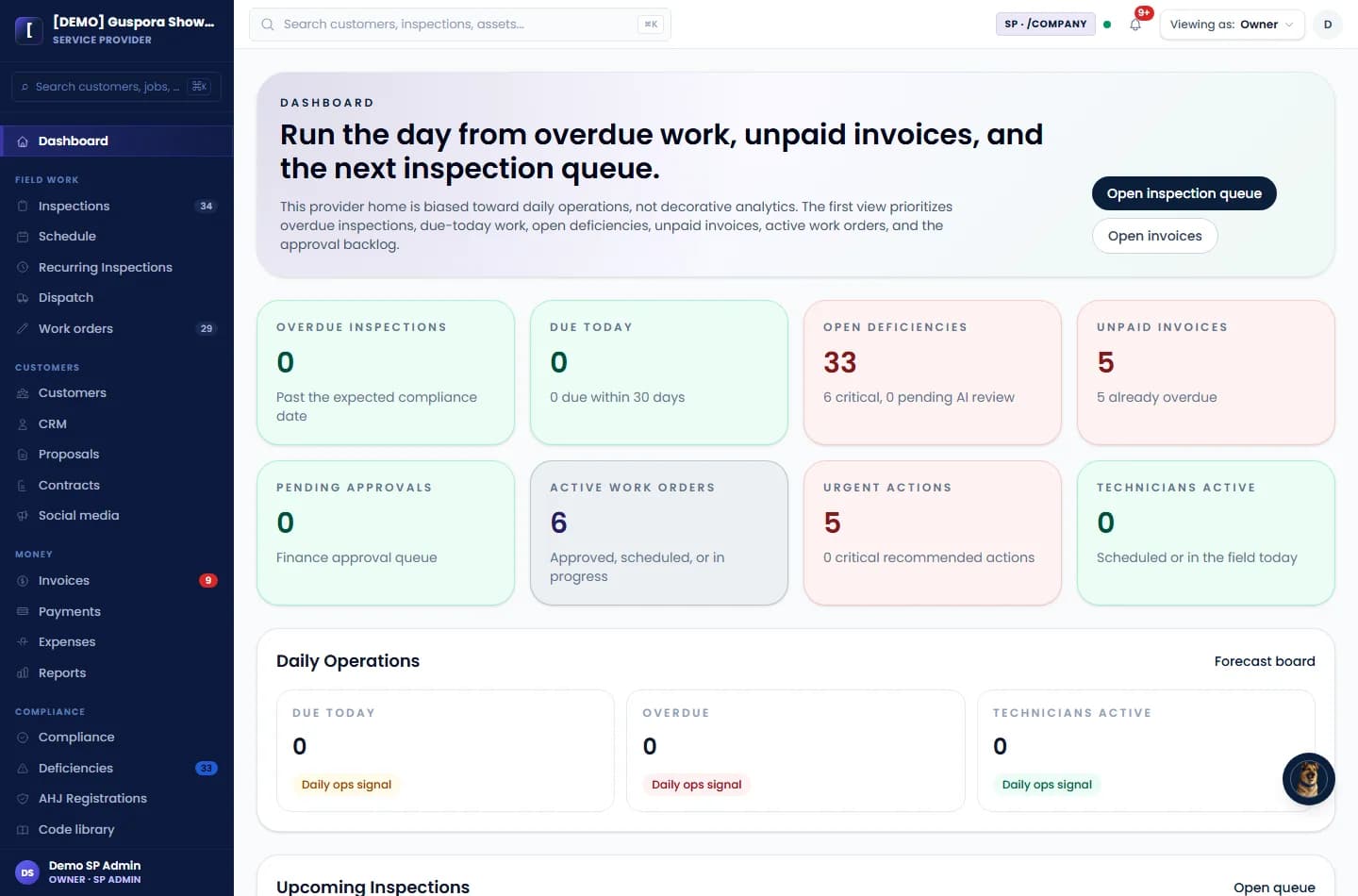The image size is (1358, 896).
Task: Click the D user avatar top right
Action: coord(1328,25)
